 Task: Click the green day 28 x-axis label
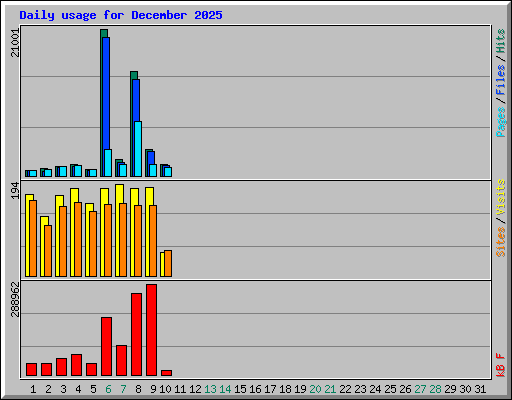click(x=435, y=389)
